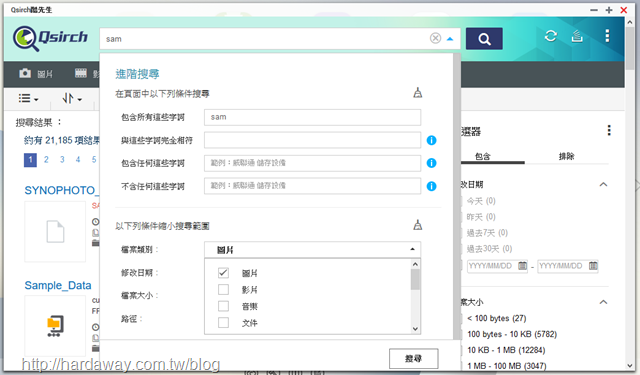Switch to the 包含 filter tab
Viewport: 640px width, 375px height.
point(483,156)
